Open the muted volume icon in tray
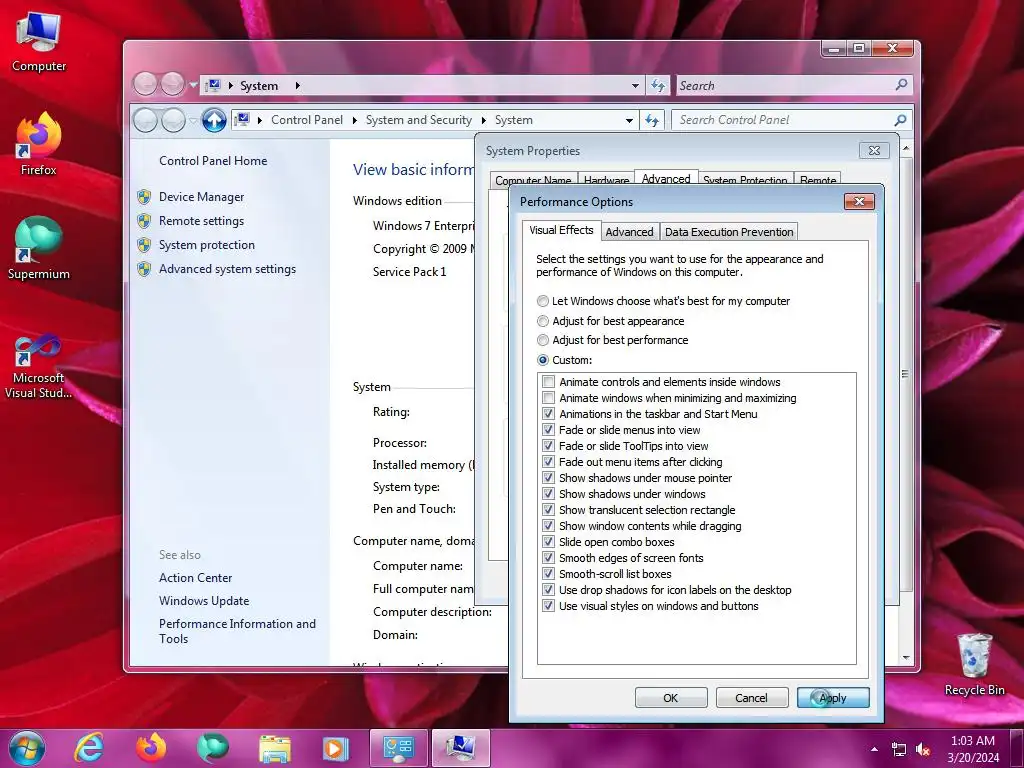Viewport: 1024px width, 768px height. (x=923, y=749)
